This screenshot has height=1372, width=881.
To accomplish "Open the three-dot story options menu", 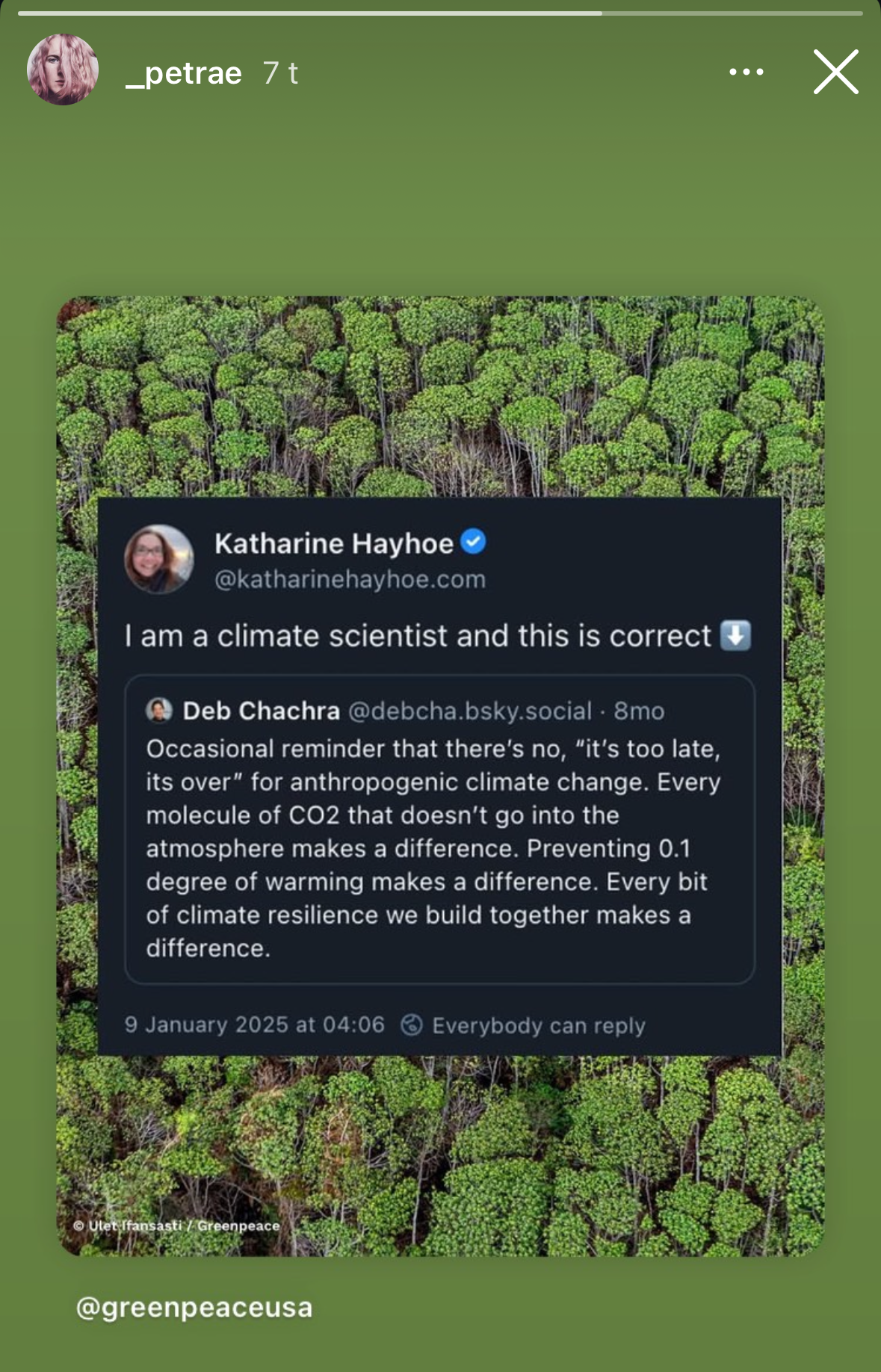I will coord(746,72).
